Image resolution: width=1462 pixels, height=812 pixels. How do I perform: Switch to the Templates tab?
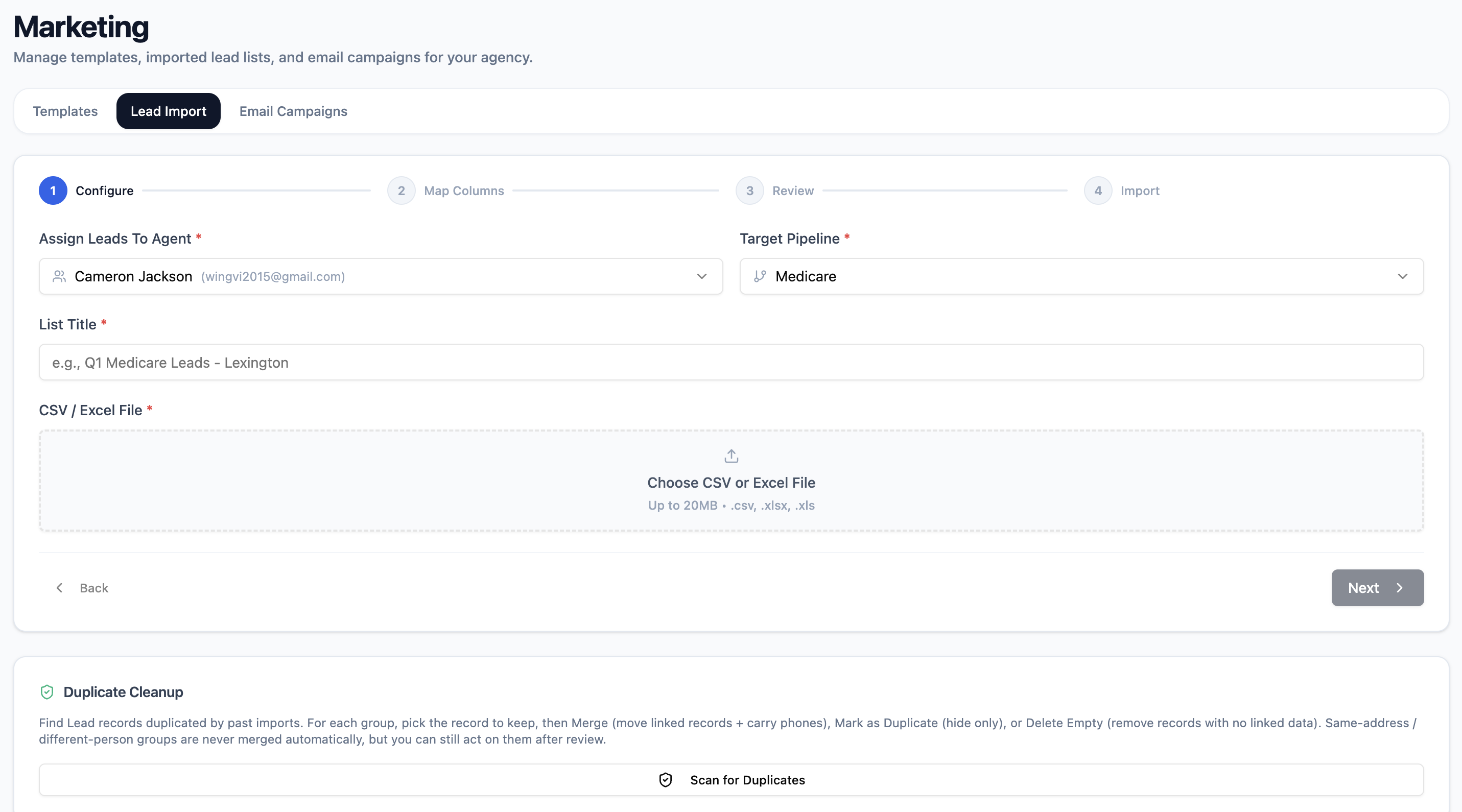pos(65,111)
